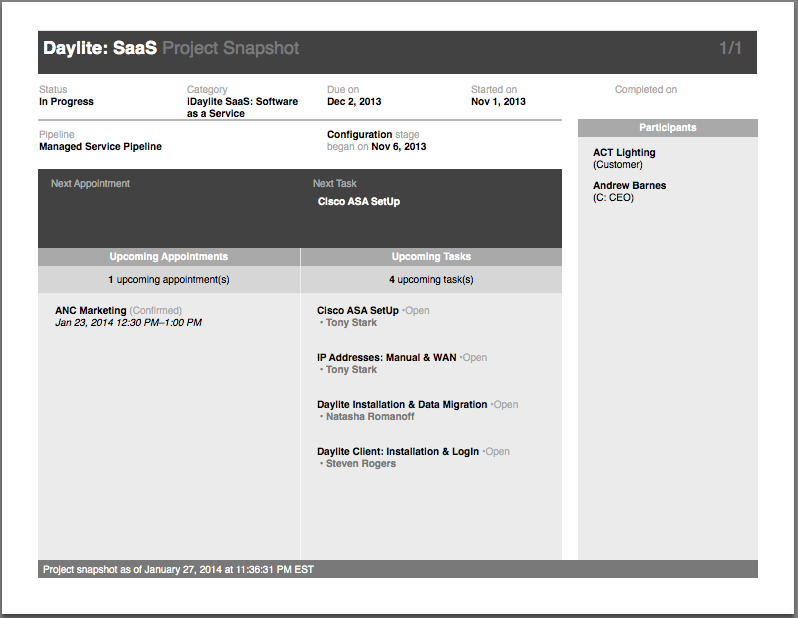Click 'Cisco ASA SetUp' in upcoming tasks list
The height and width of the screenshot is (618, 798).
point(358,311)
